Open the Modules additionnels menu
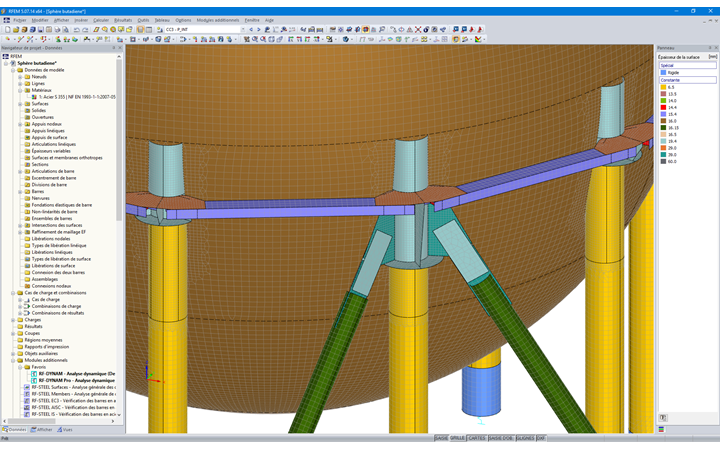720x450 pixels. click(x=218, y=20)
